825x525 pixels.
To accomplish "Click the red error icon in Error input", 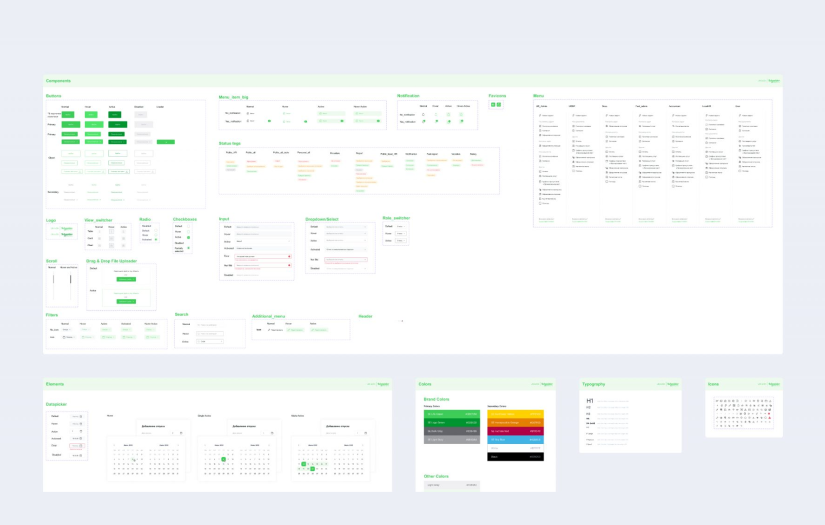I will (289, 257).
